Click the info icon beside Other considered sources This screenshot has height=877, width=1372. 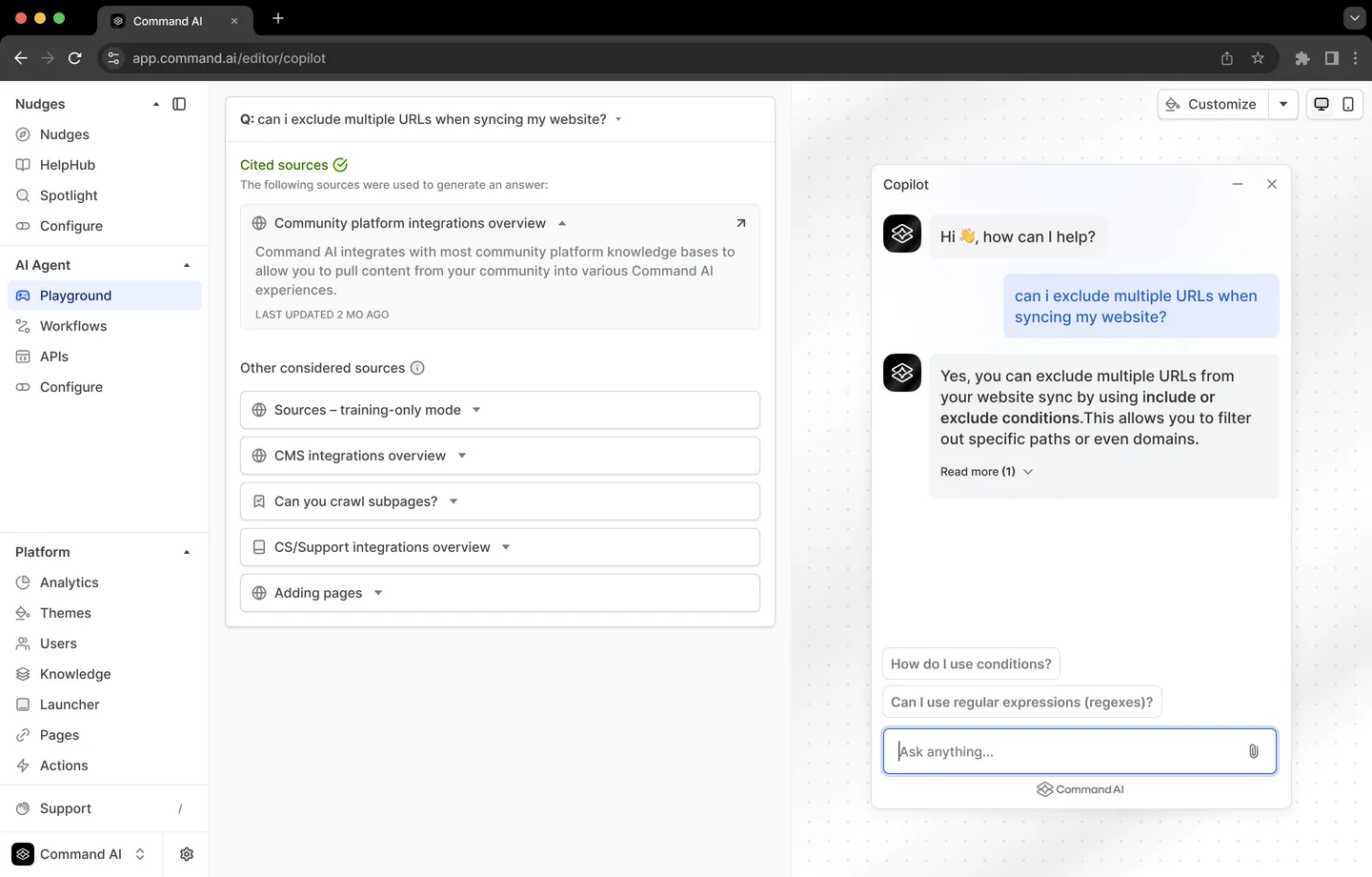tap(417, 368)
